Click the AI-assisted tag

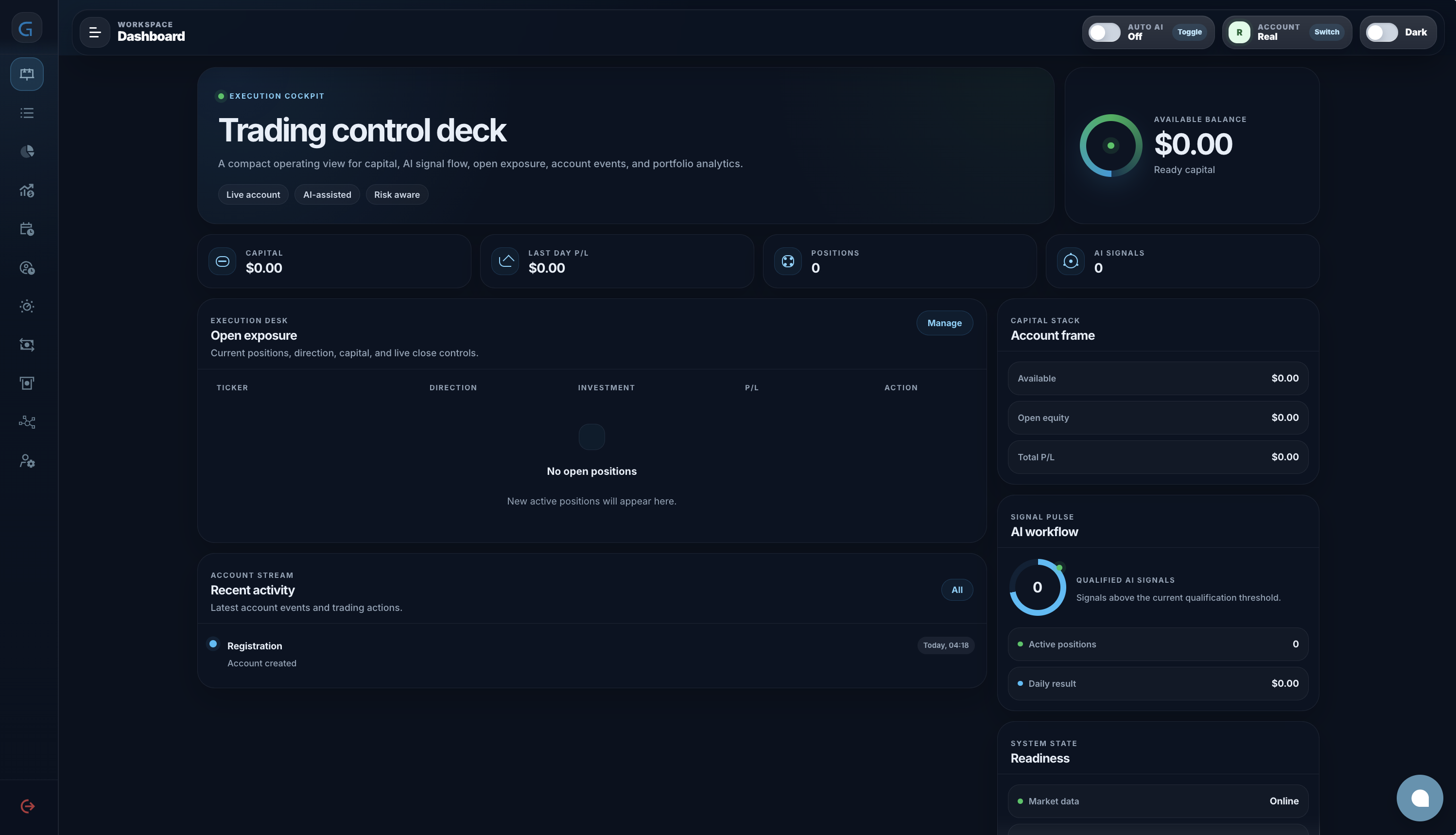click(327, 194)
